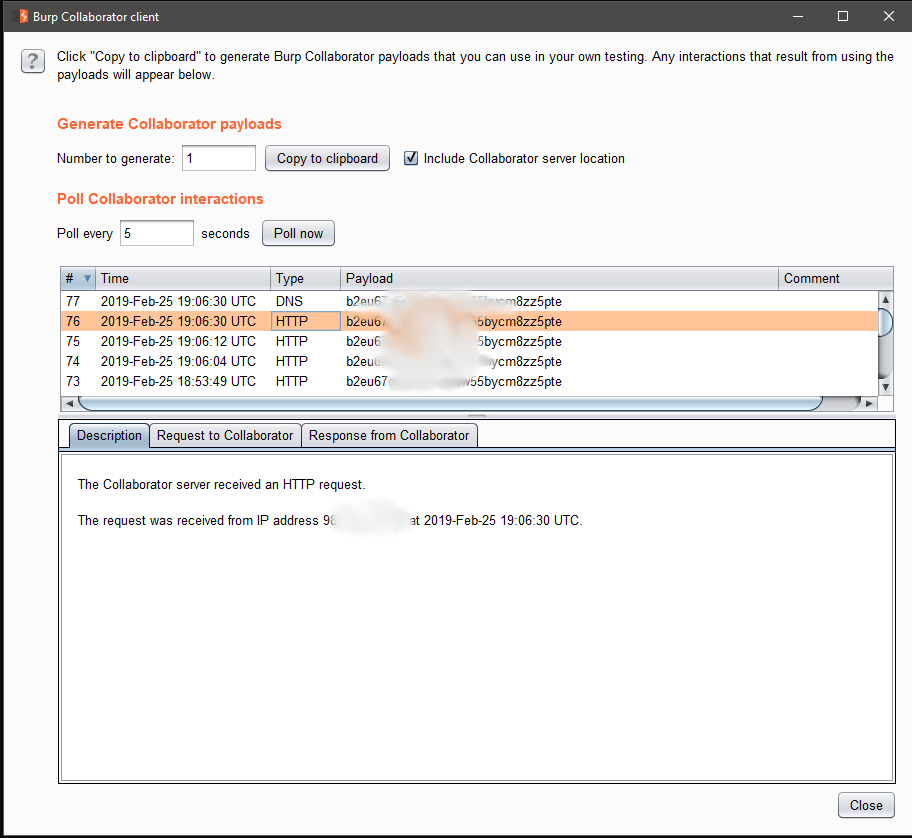Close the window with the X button
Screen dimensions: 912x838
click(x=889, y=16)
